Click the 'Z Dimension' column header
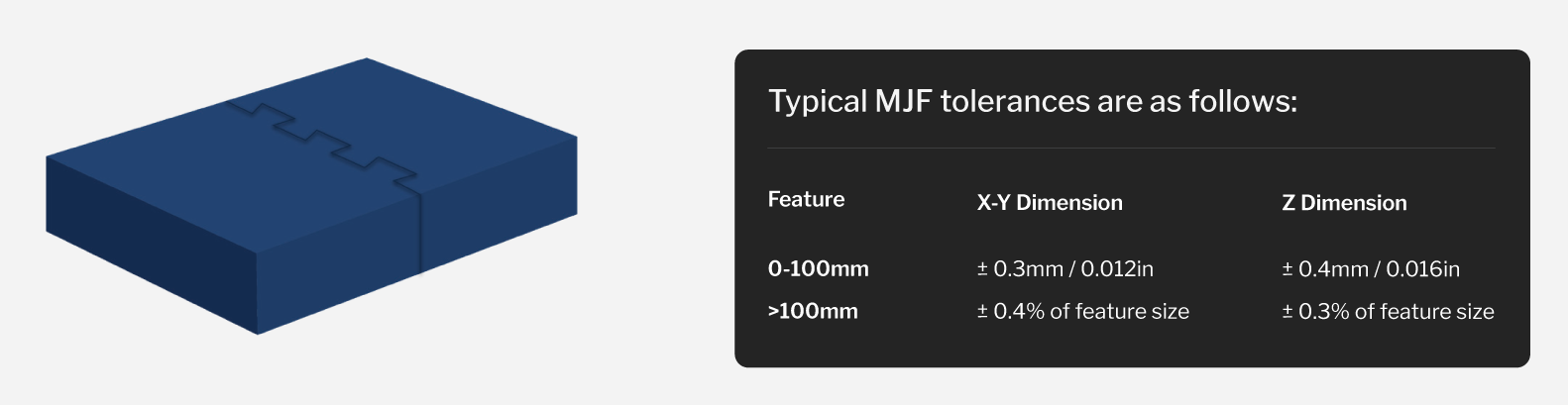Image resolution: width=1568 pixels, height=405 pixels. 1344,203
